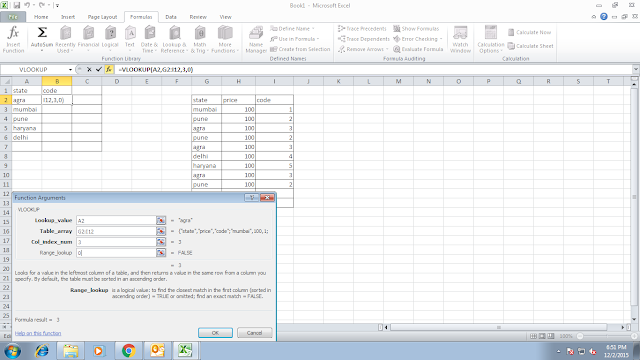Image resolution: width=640 pixels, height=360 pixels.
Task: Switch to the Data tab
Action: click(171, 17)
